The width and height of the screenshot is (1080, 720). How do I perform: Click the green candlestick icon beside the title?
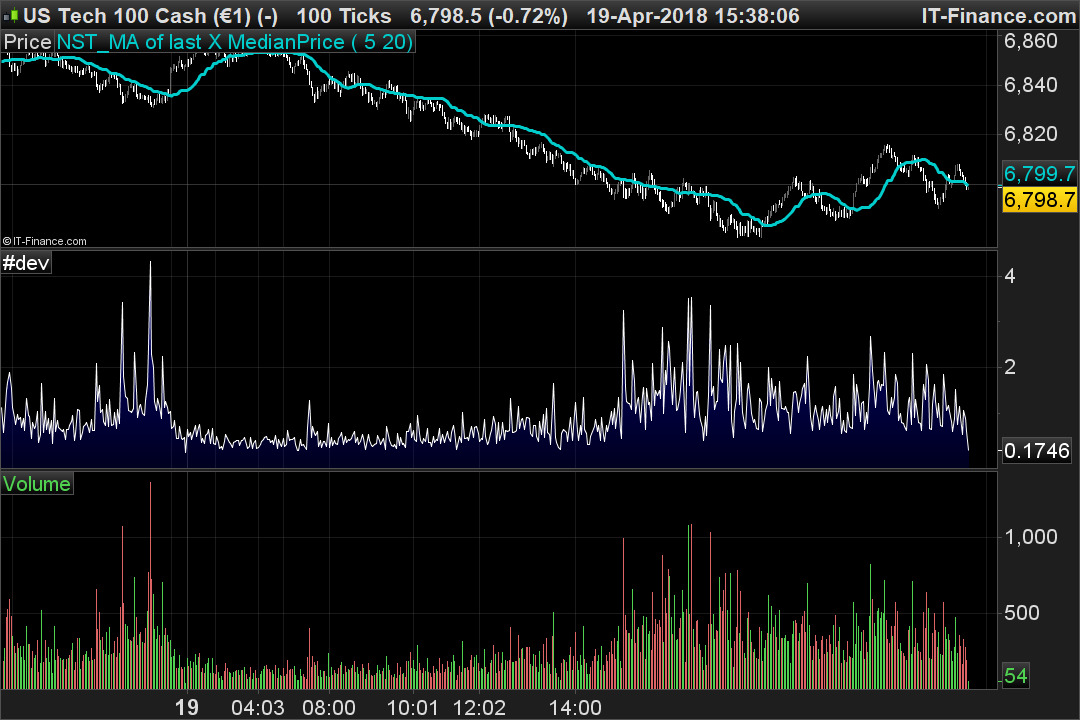(x=12, y=14)
